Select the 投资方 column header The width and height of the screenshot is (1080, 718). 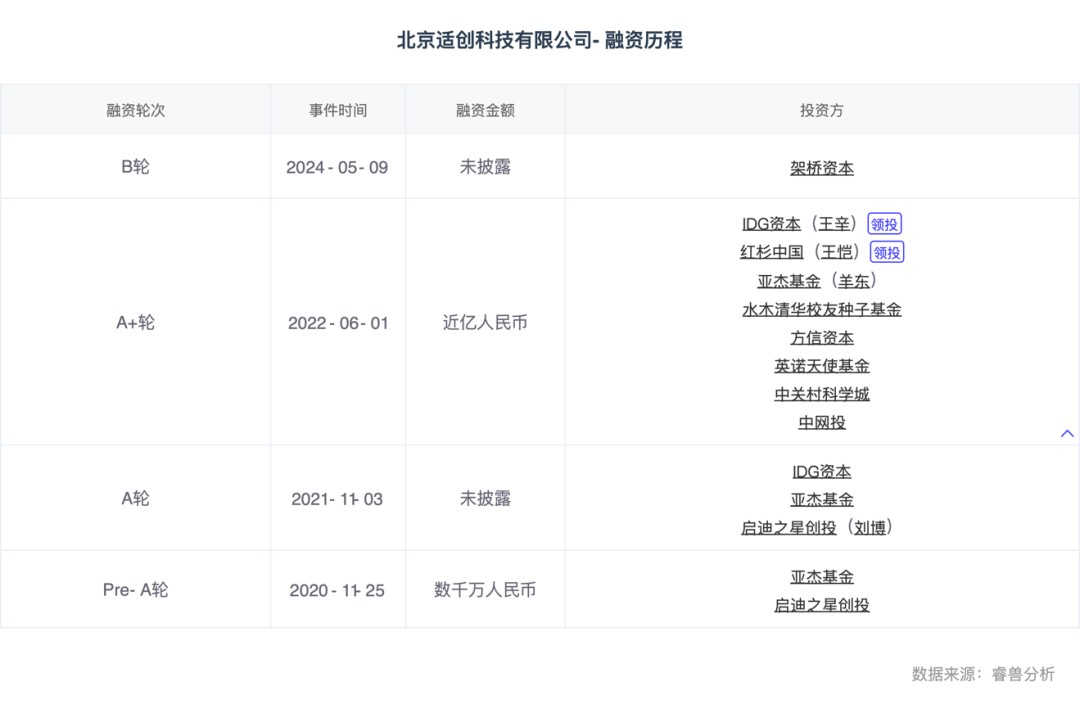(822, 110)
